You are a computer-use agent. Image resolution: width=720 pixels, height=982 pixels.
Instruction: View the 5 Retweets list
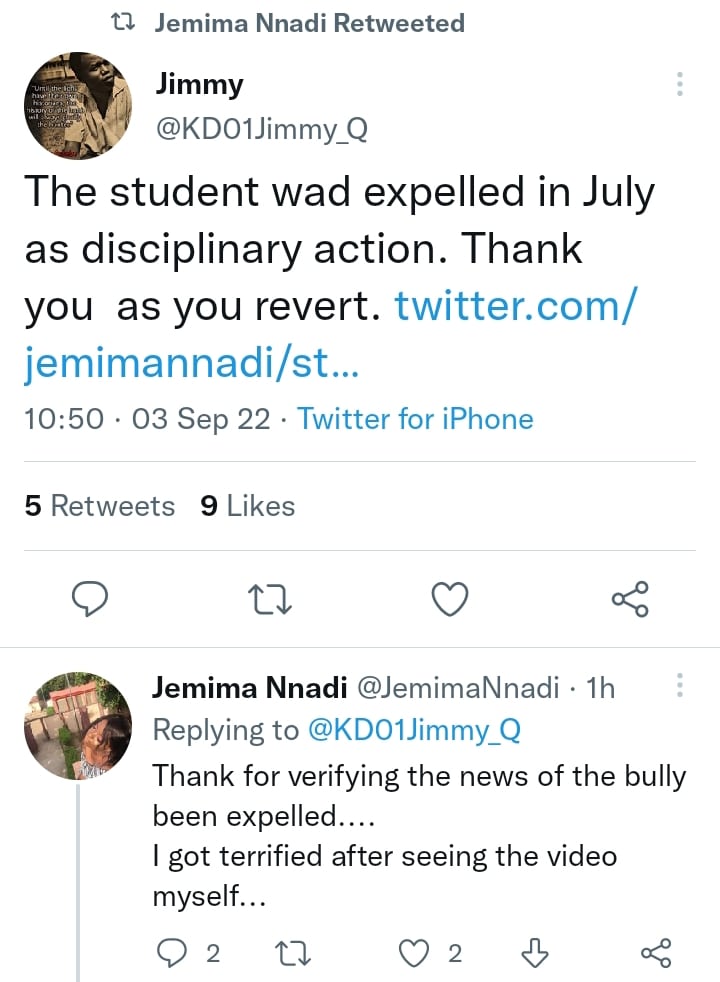pyautogui.click(x=99, y=506)
